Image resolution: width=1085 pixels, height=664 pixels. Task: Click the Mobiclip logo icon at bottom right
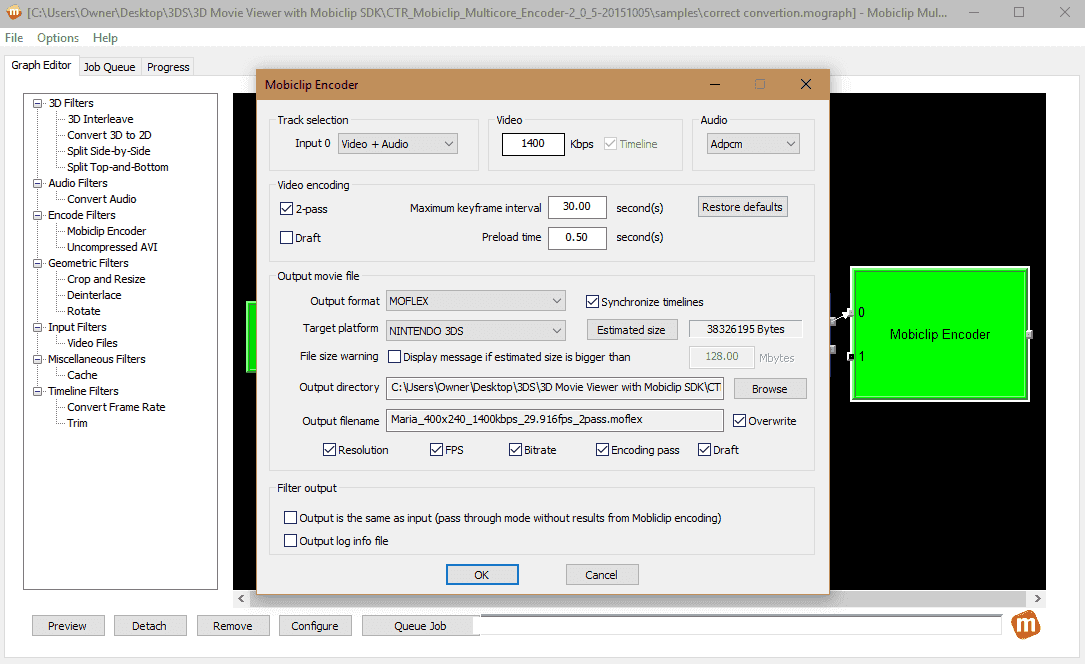pos(1025,625)
